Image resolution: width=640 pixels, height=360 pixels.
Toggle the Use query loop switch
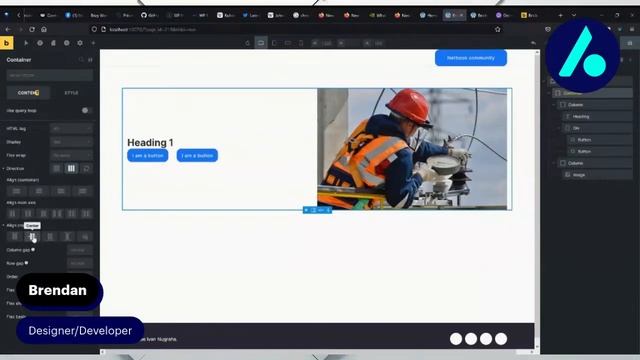coord(86,110)
